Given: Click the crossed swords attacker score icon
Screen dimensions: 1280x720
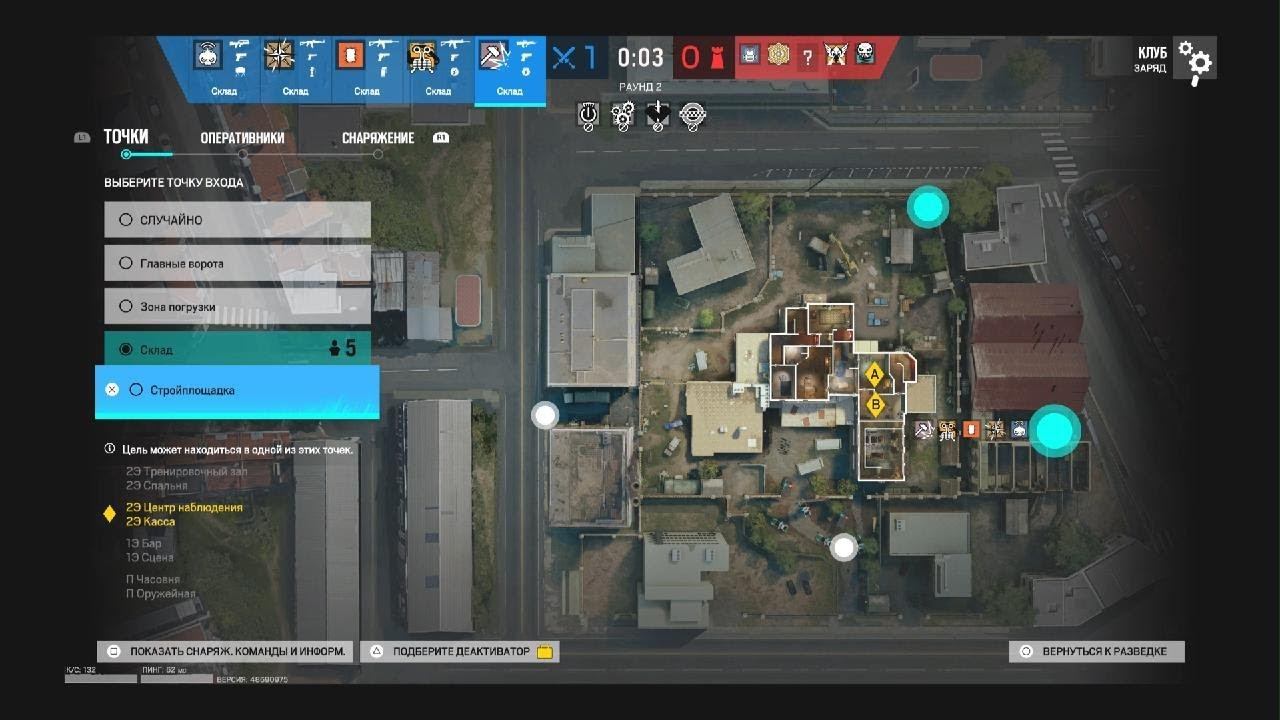Looking at the screenshot, I should click(566, 58).
